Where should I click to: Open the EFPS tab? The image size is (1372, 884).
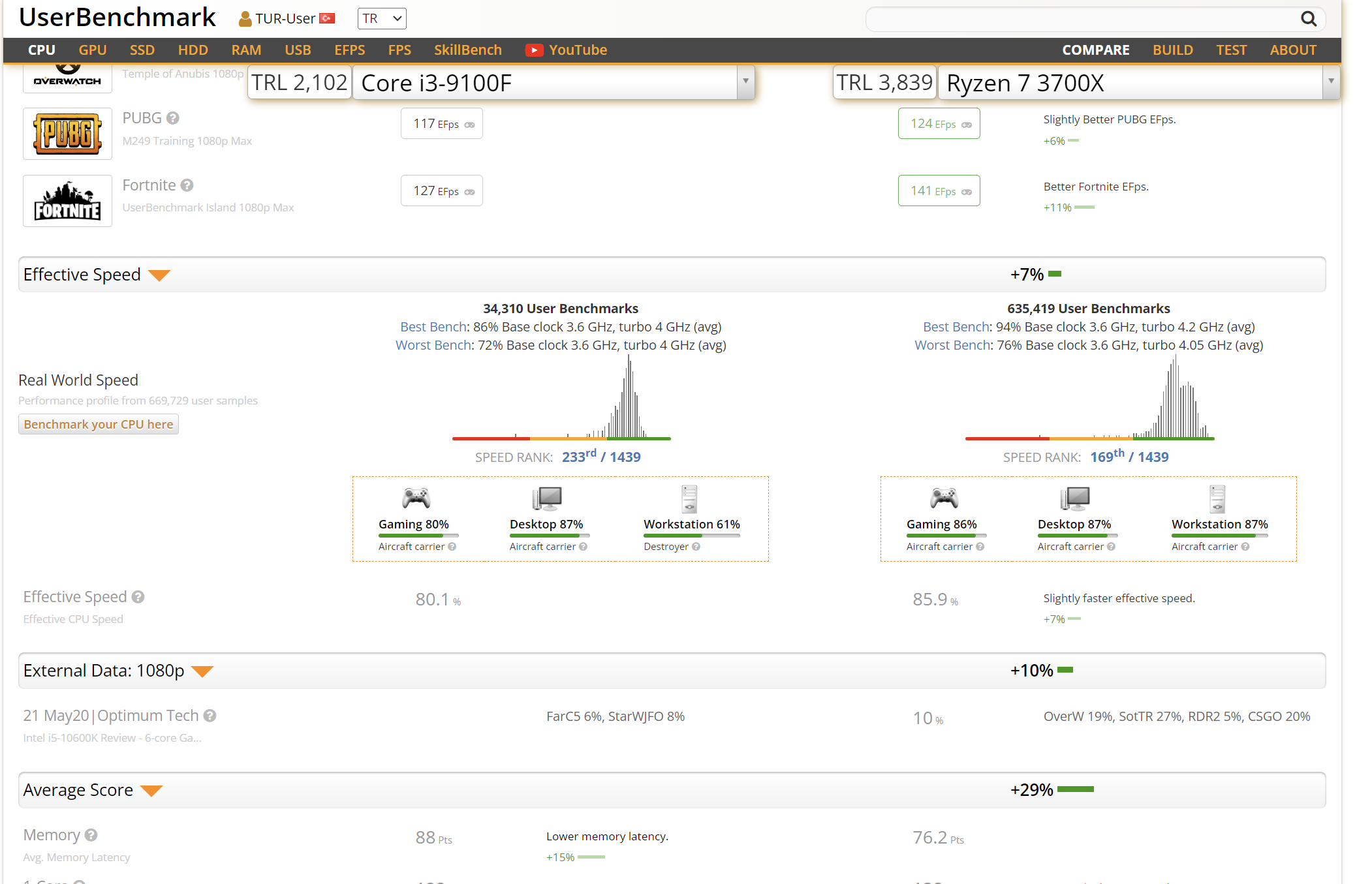350,50
